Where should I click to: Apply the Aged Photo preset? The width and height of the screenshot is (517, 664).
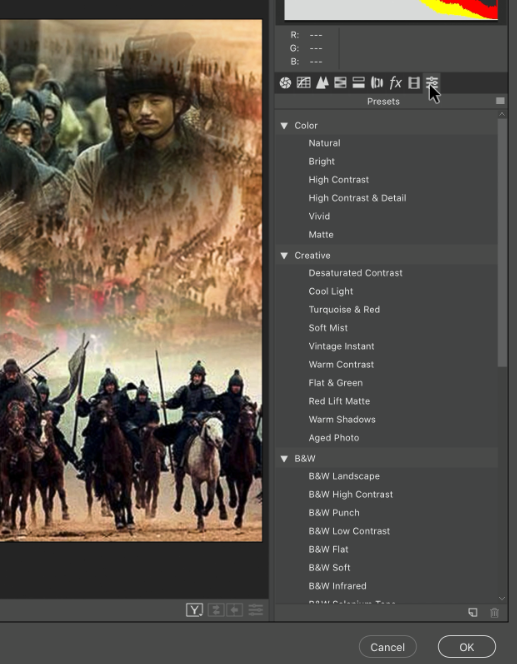334,438
